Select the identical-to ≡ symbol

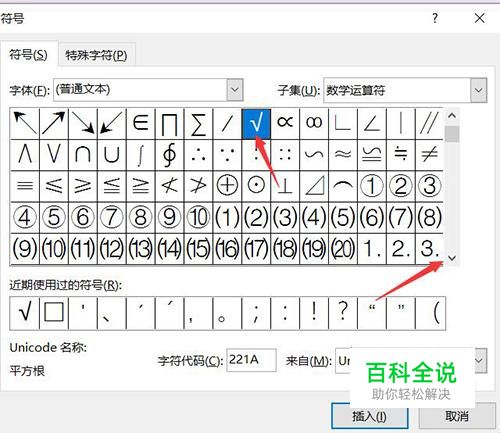coord(25,186)
